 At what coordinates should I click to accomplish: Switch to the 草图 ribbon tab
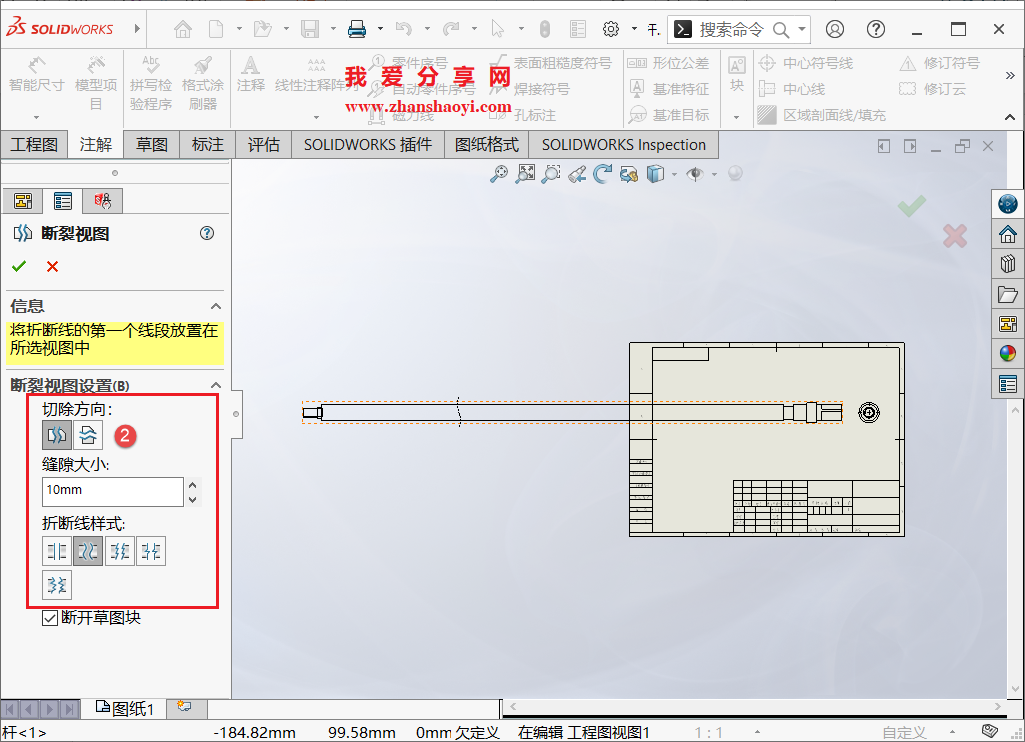pyautogui.click(x=154, y=144)
